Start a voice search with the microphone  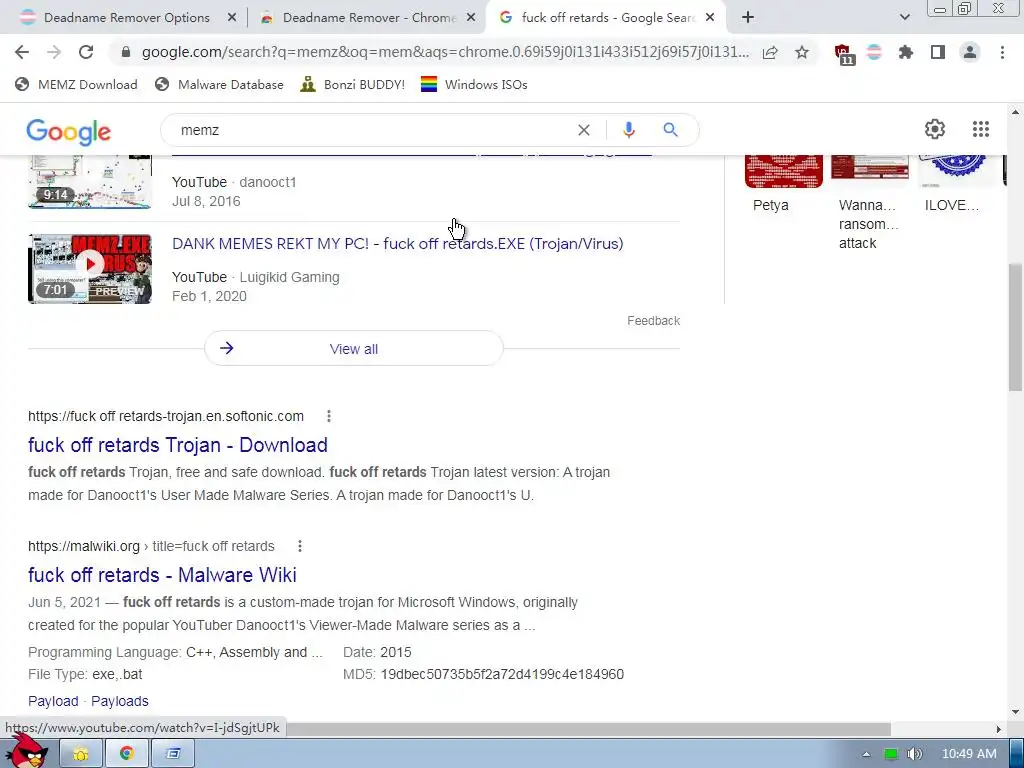click(x=628, y=130)
